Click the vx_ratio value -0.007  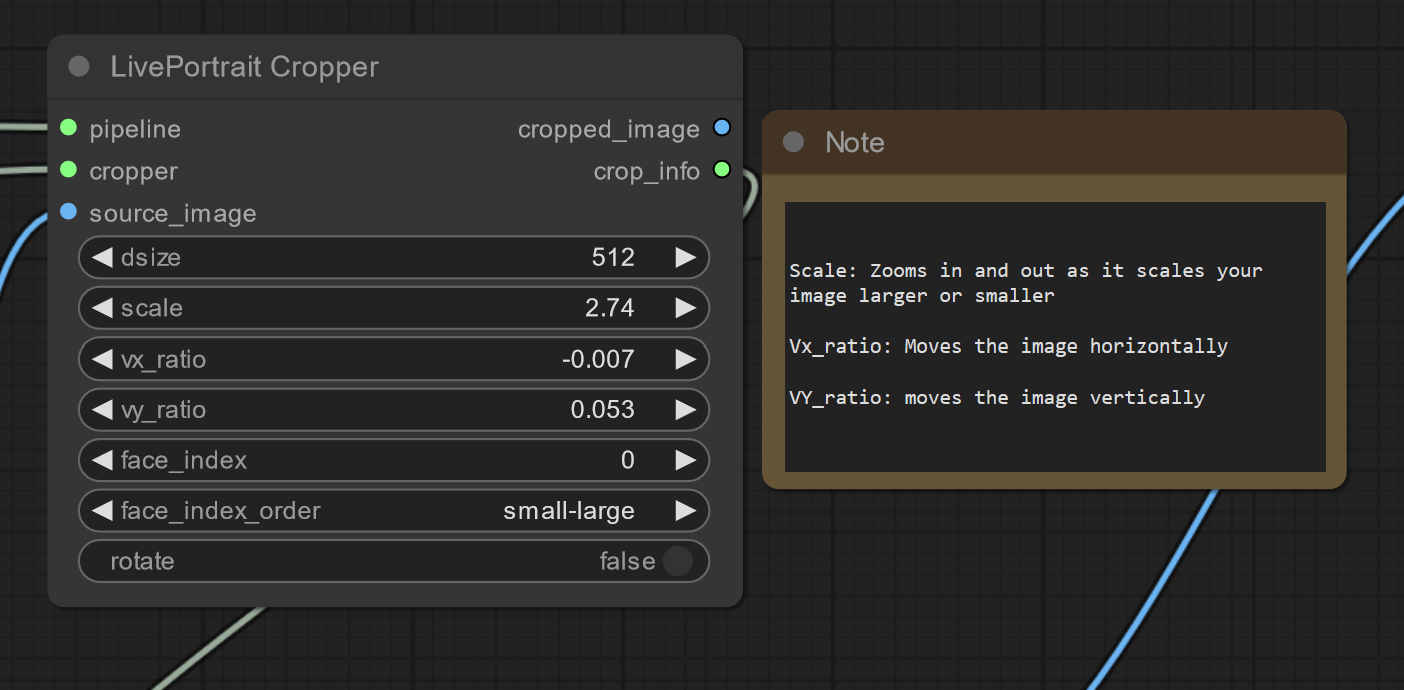[598, 359]
